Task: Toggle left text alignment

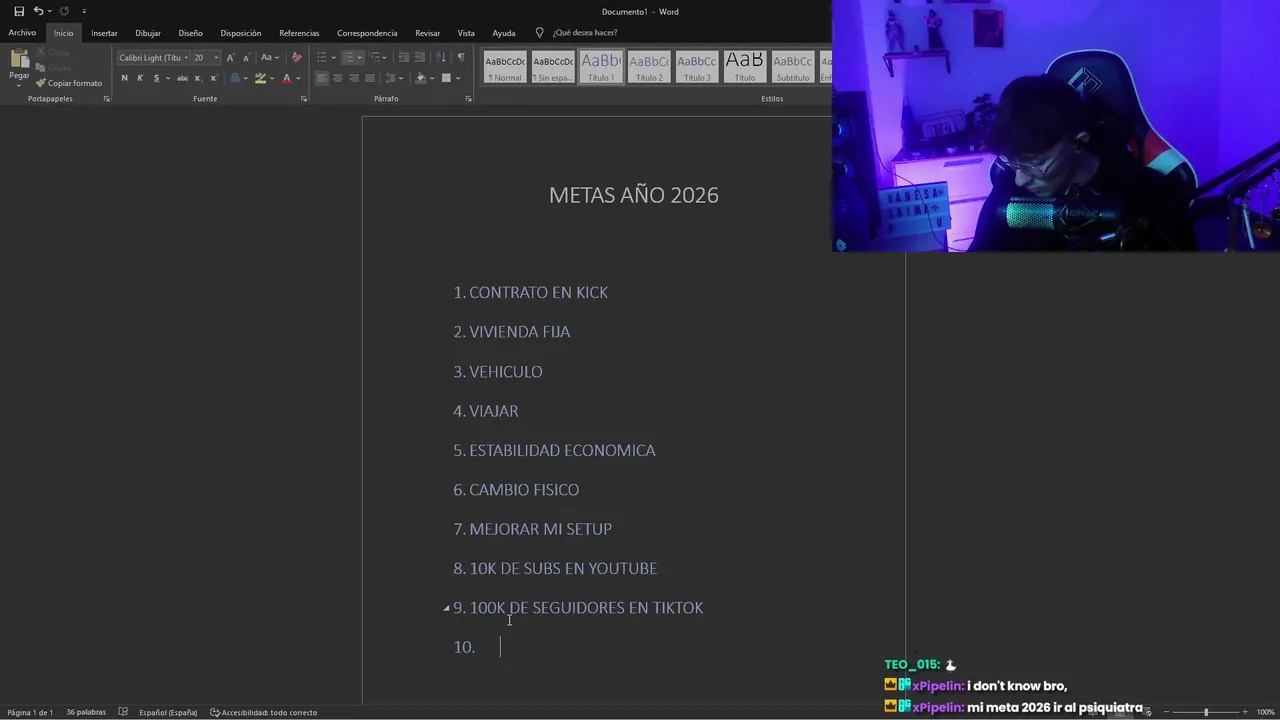Action: 321,78
